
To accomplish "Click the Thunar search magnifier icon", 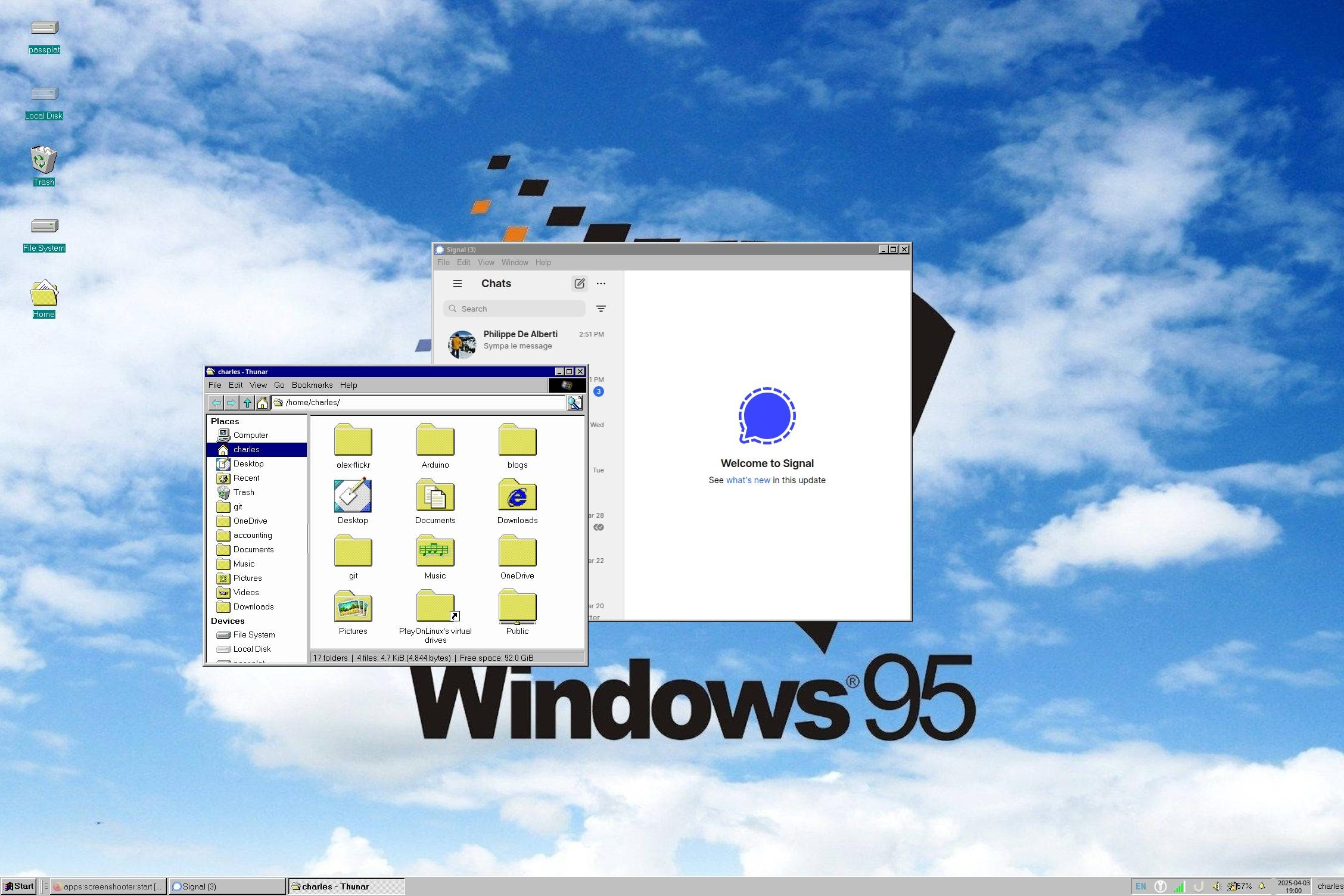I will (x=574, y=403).
